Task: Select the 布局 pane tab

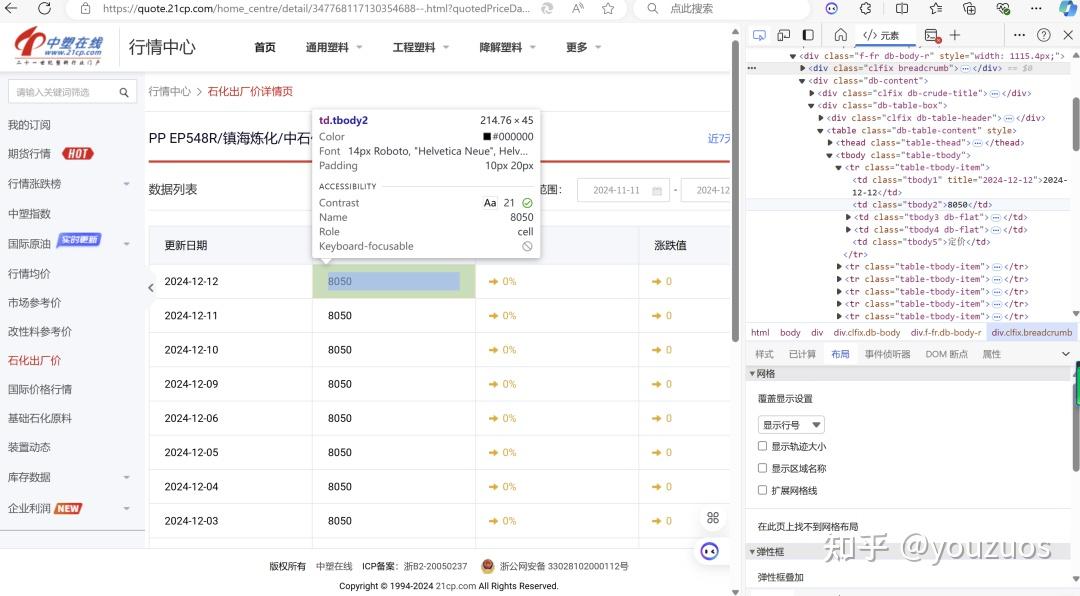Action: coord(840,354)
